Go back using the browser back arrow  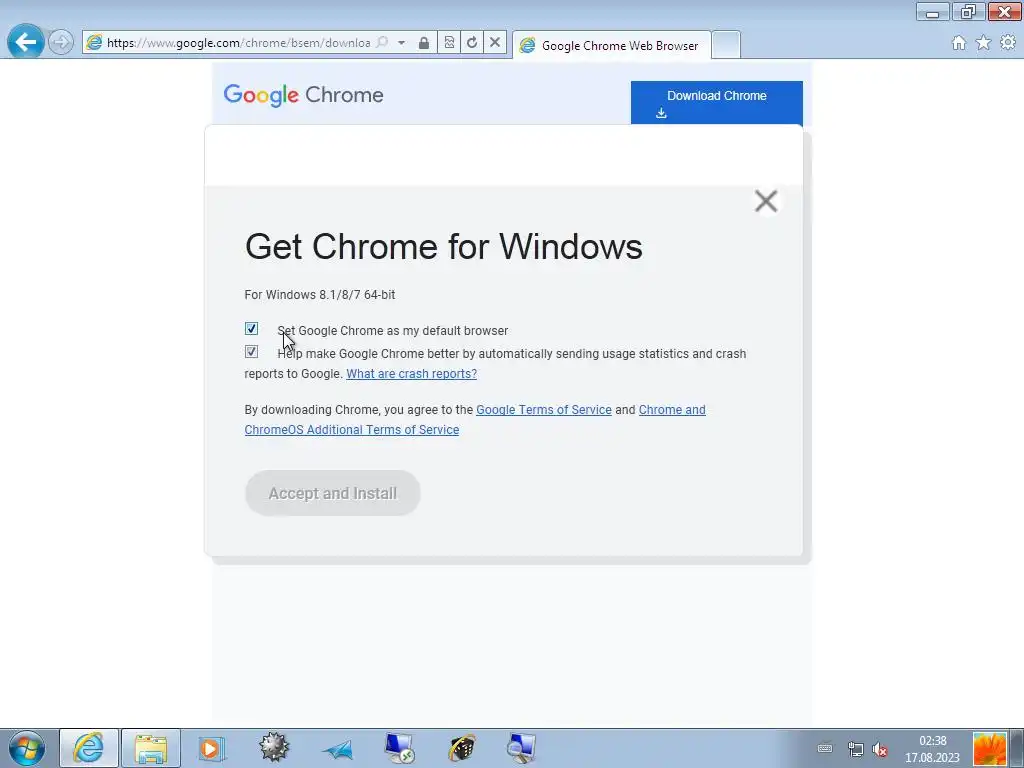point(25,42)
